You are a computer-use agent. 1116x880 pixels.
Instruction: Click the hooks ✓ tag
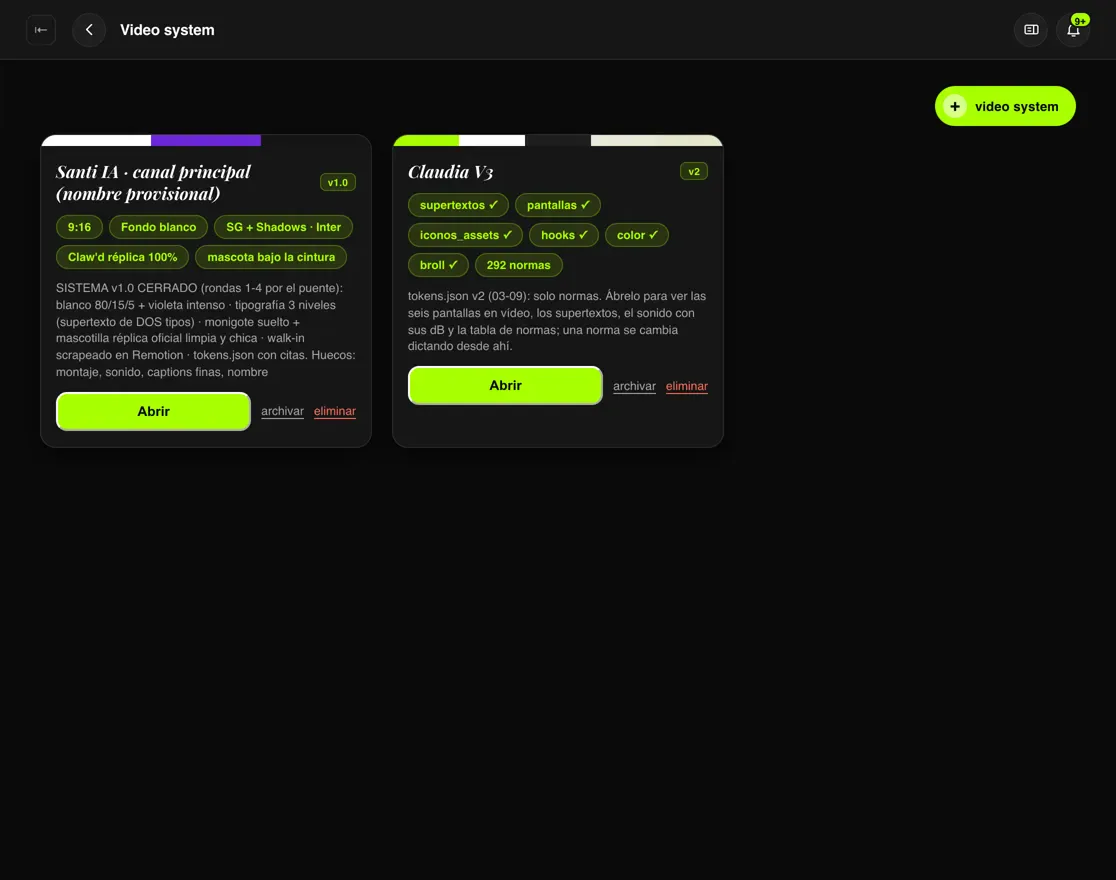click(564, 235)
